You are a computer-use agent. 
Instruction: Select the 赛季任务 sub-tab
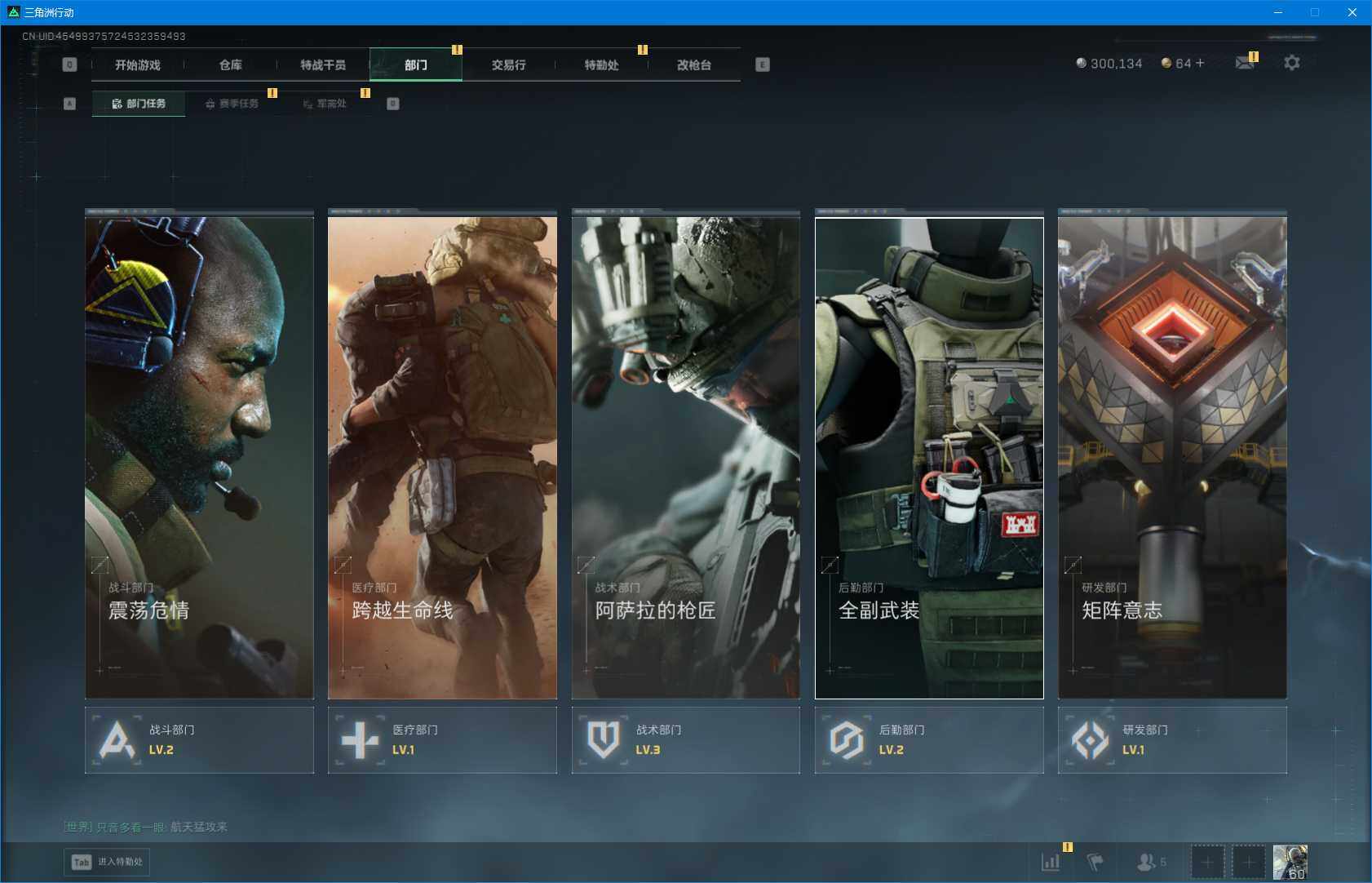[232, 104]
